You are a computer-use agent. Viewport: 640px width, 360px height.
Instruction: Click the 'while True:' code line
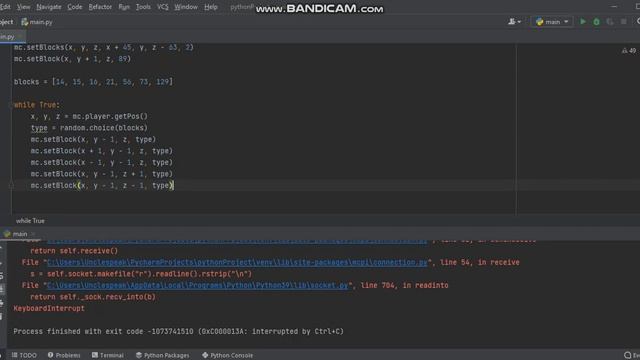pos(37,105)
